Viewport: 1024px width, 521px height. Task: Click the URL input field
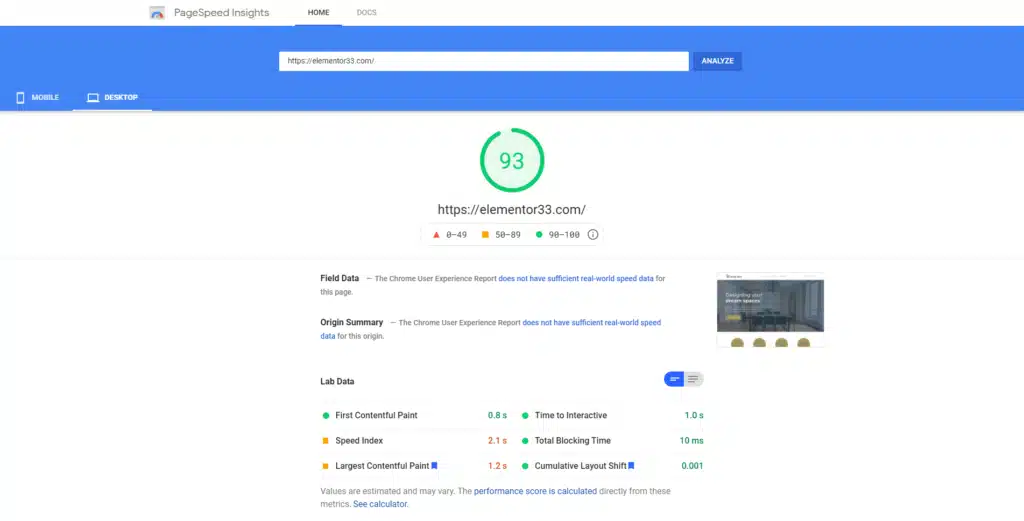coord(483,61)
